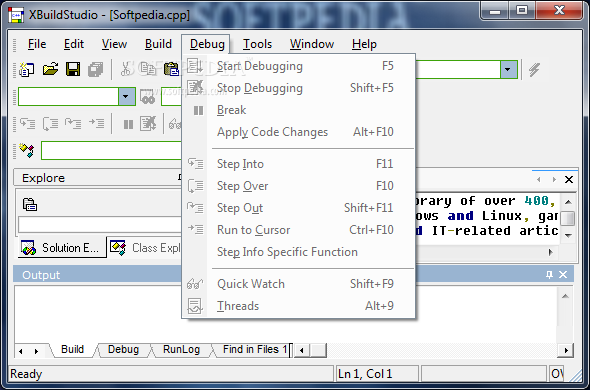Click the XBuildStudio title bar app icon
Image resolution: width=590 pixels, height=390 pixels.
pyautogui.click(x=16, y=15)
